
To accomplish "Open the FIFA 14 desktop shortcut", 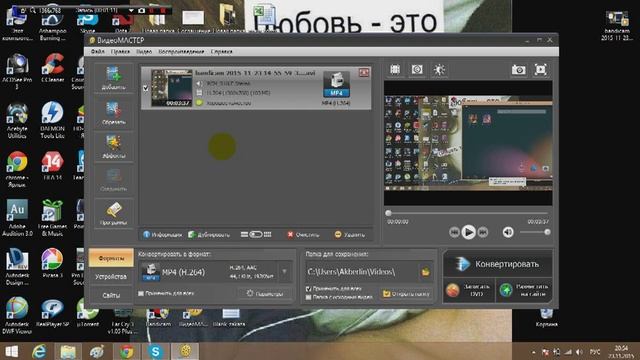I will 52,166.
